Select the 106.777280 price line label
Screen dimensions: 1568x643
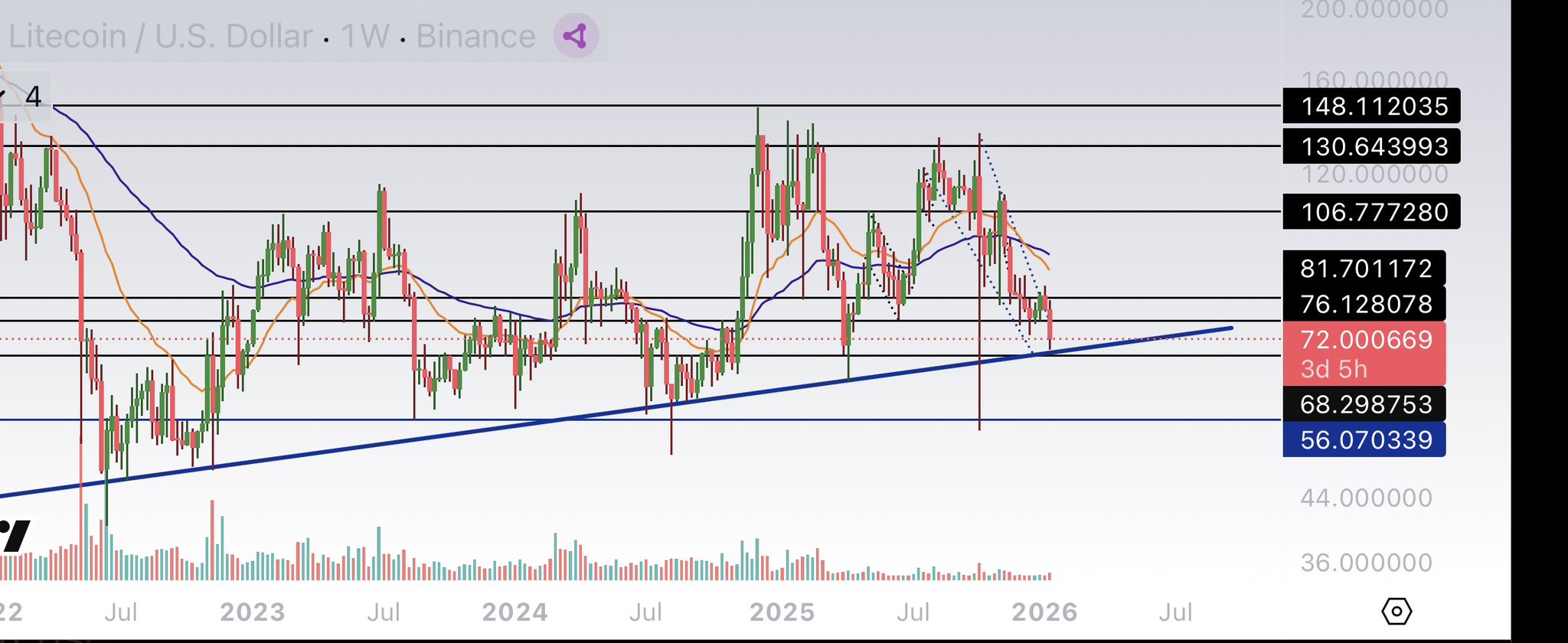(x=1371, y=211)
